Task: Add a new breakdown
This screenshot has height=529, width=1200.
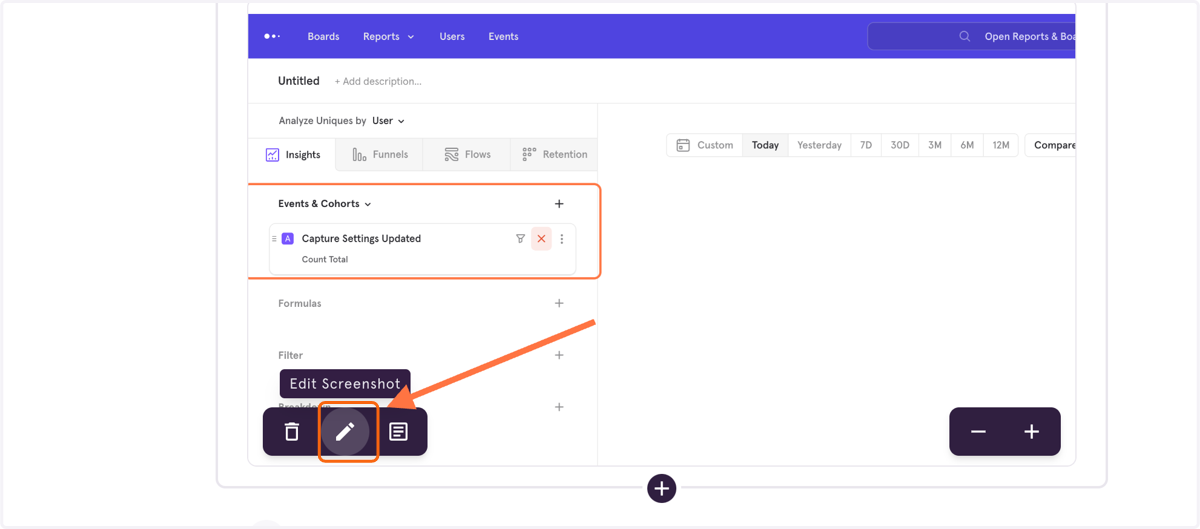Action: (559, 407)
